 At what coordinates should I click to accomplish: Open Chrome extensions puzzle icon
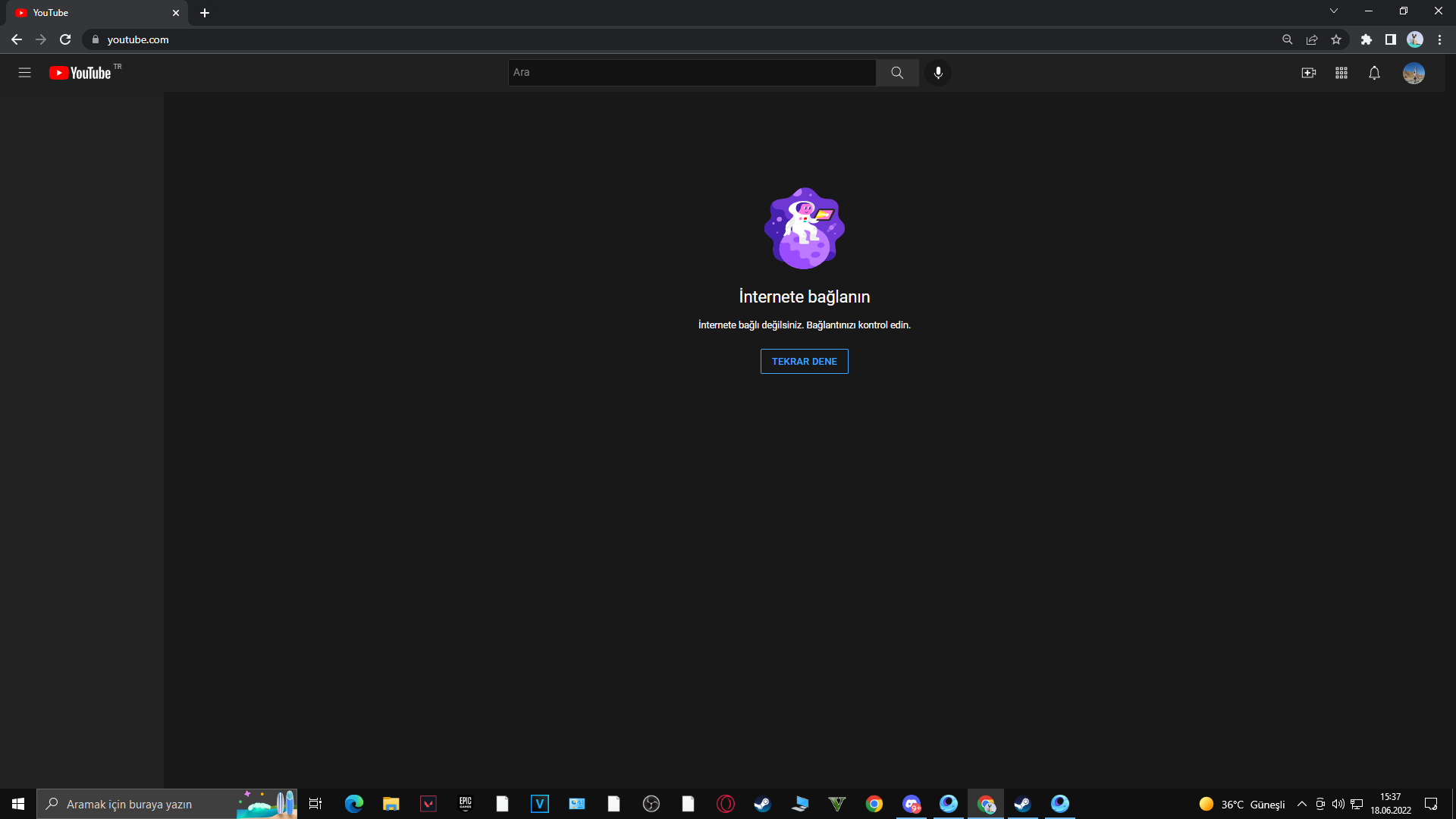(x=1367, y=39)
